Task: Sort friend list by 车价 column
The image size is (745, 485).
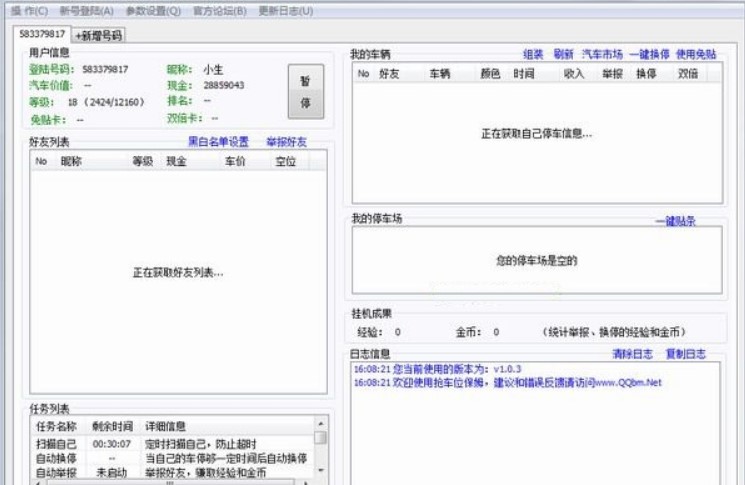Action: 235,162
